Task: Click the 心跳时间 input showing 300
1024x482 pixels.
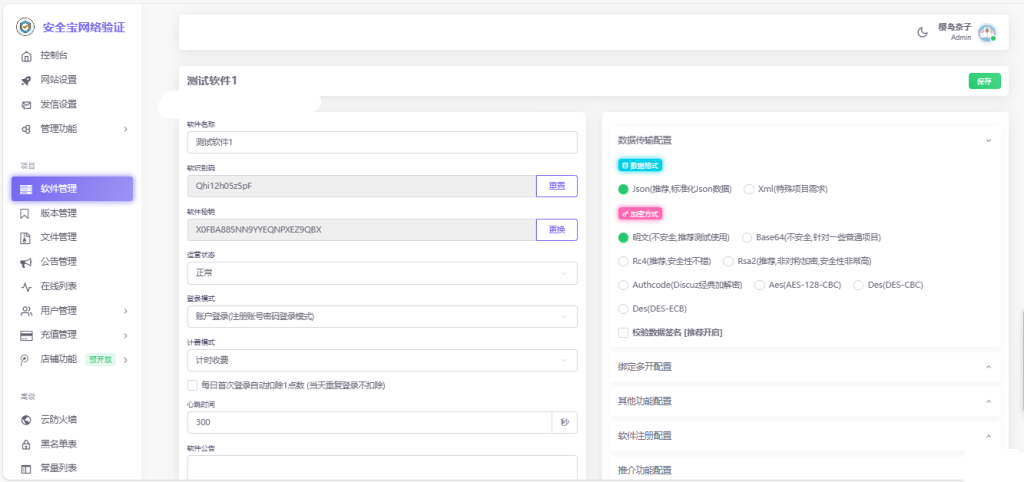Action: pyautogui.click(x=370, y=423)
